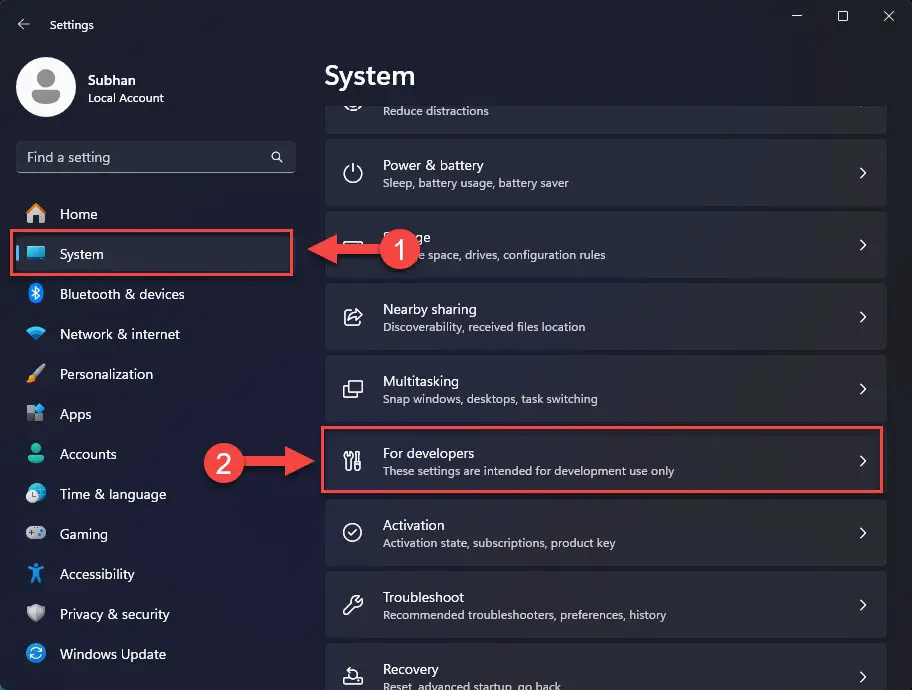Screen dimensions: 912x690
Task: Open Accounts settings section
Action: (155, 453)
